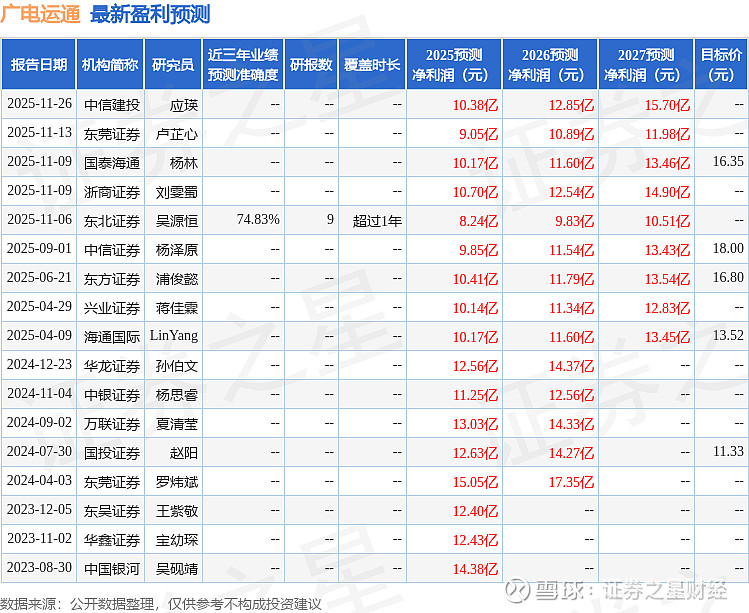Select the 中银证券 institution cell
Image resolution: width=749 pixels, height=613 pixels.
pos(112,395)
